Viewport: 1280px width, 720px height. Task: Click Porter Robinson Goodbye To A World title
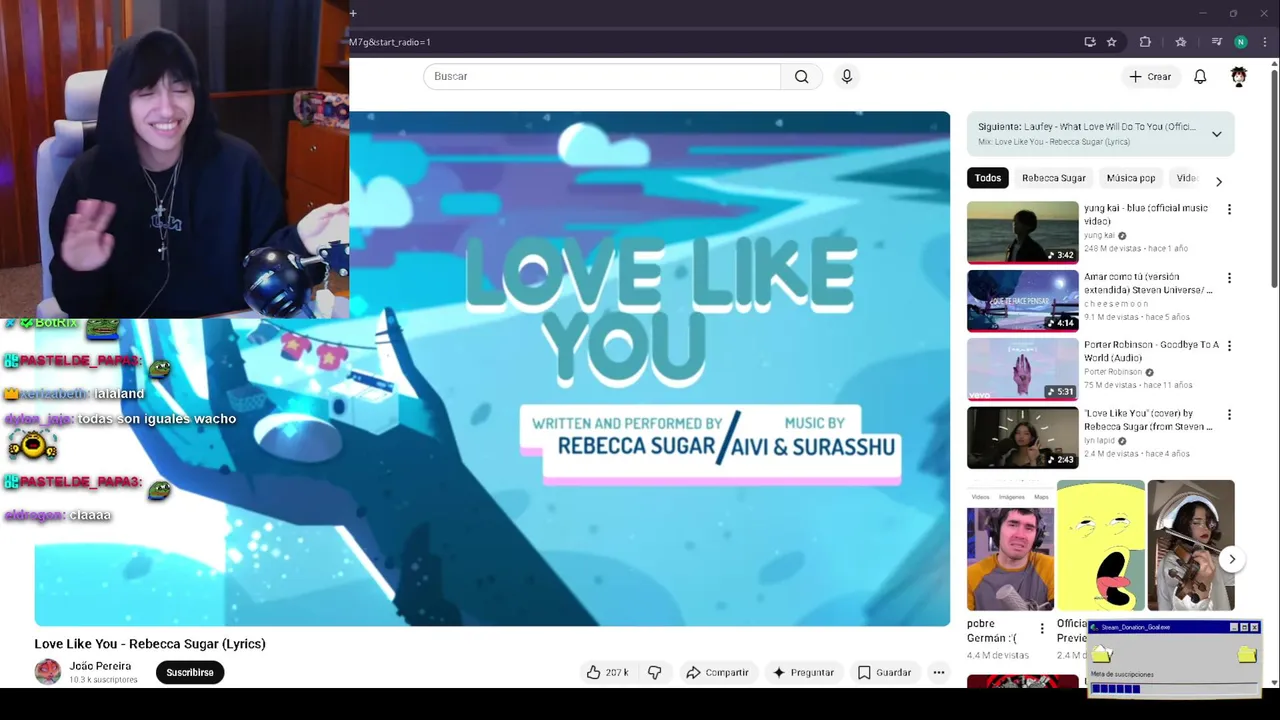click(x=1151, y=351)
